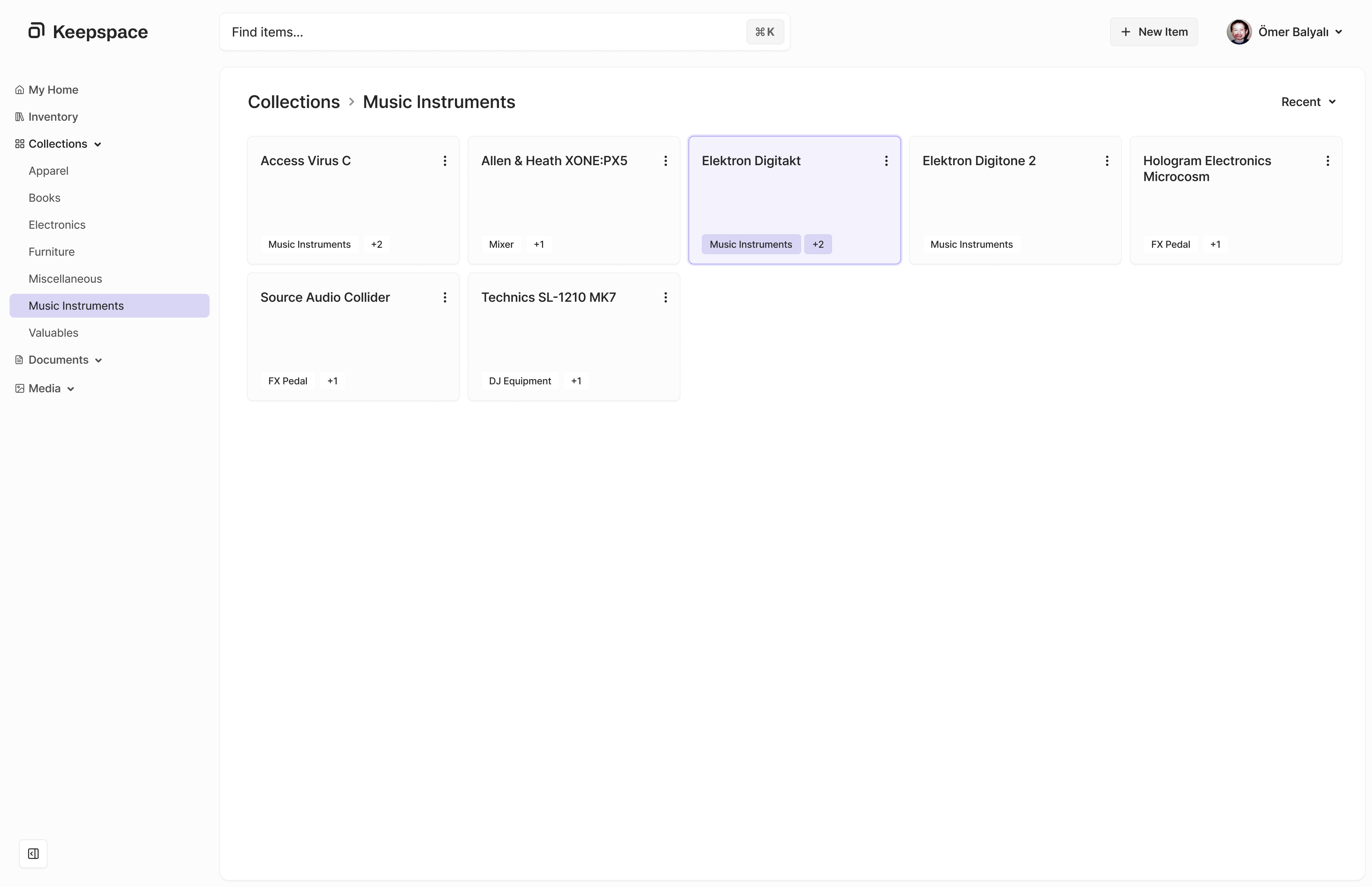The height and width of the screenshot is (887, 1372).
Task: Collapse the Collections section chevron
Action: coord(98,145)
